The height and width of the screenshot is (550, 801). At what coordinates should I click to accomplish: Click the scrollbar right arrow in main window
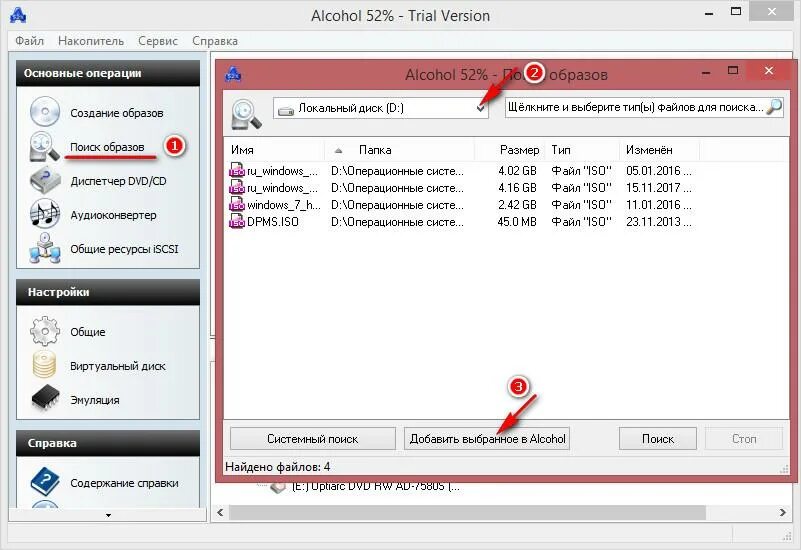pos(783,512)
